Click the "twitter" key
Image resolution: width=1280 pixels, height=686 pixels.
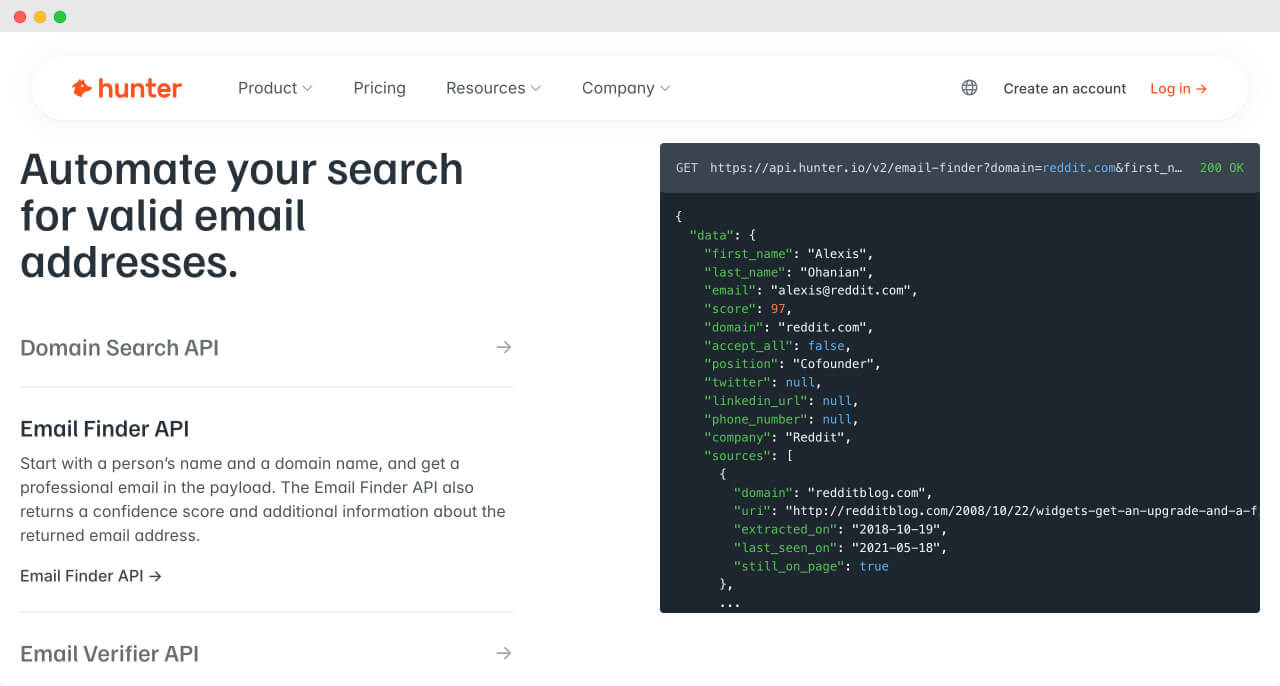[x=737, y=382]
